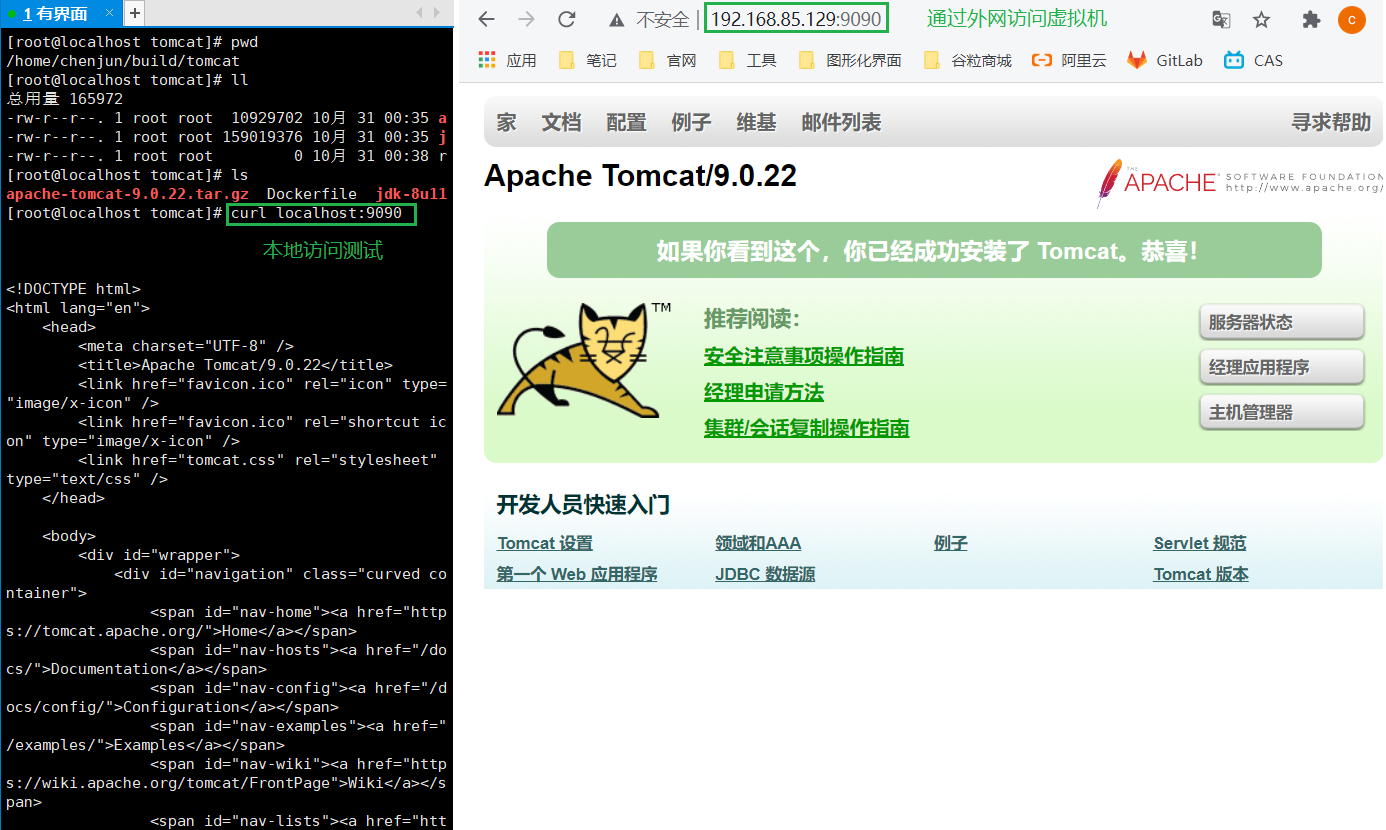Open the translate page icon
This screenshot has height=830, width=1386.
1221,19
